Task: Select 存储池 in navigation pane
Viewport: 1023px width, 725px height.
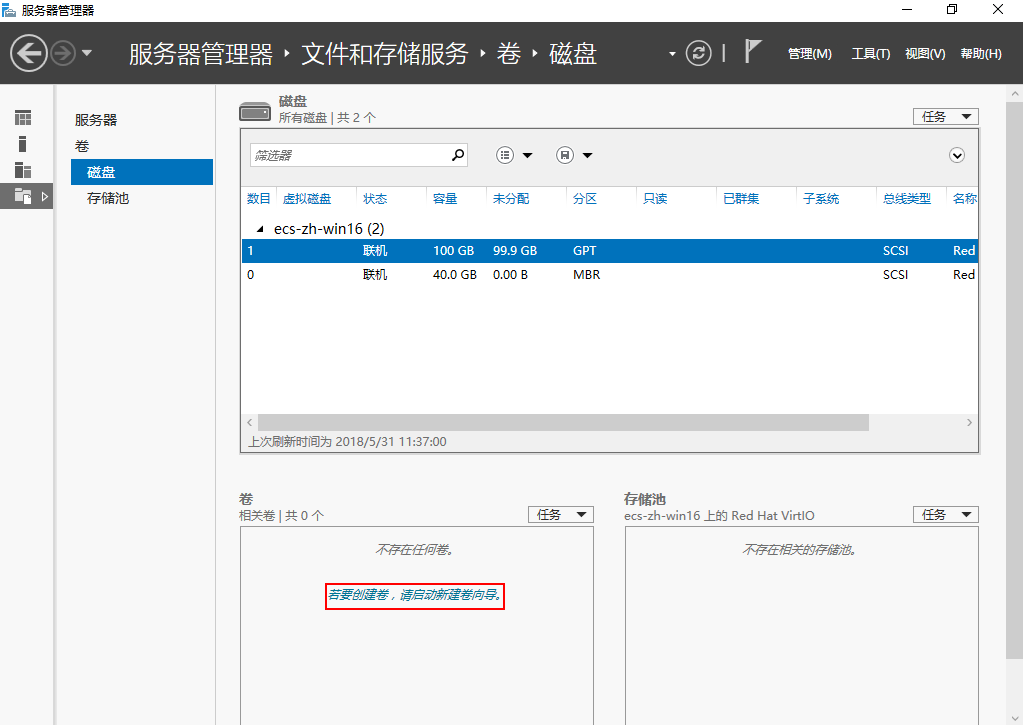Action: [108, 198]
